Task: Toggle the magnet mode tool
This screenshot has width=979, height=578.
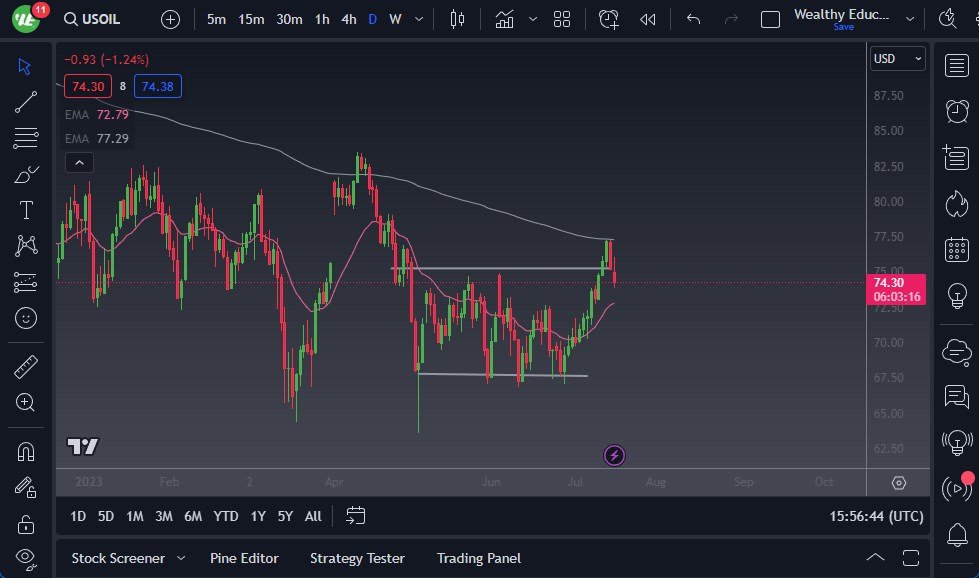Action: [26, 451]
